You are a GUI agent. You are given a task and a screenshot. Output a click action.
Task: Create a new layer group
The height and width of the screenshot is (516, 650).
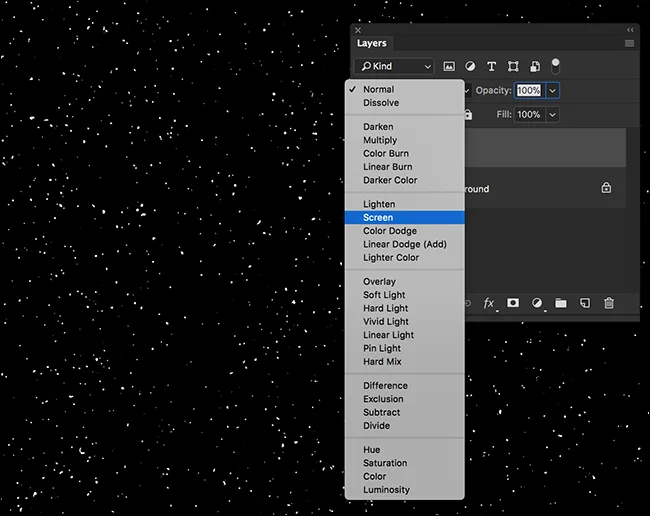point(561,303)
